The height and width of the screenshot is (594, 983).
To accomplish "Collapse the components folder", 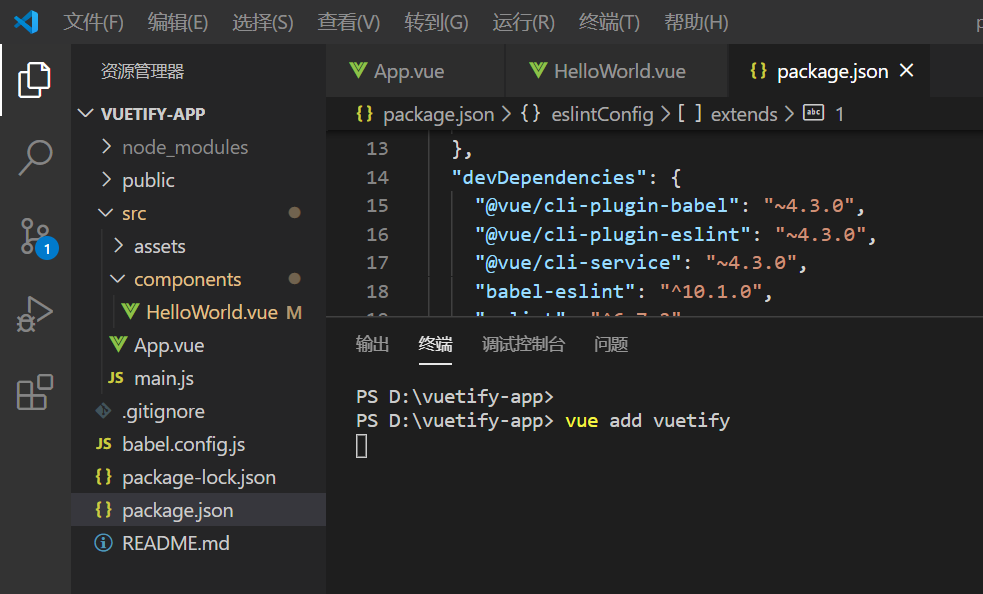I will tap(118, 279).
